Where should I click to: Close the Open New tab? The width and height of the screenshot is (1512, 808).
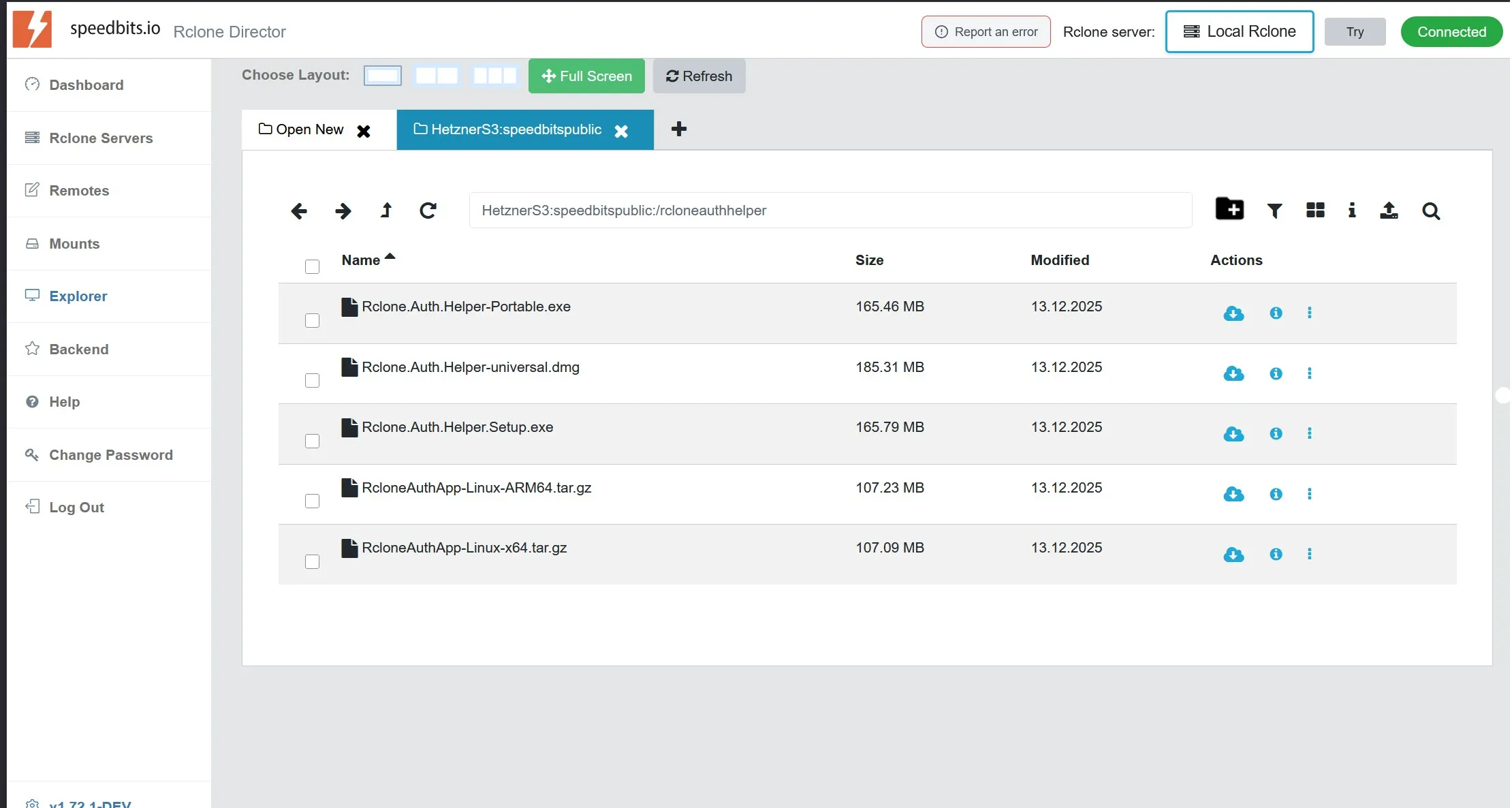(x=364, y=131)
